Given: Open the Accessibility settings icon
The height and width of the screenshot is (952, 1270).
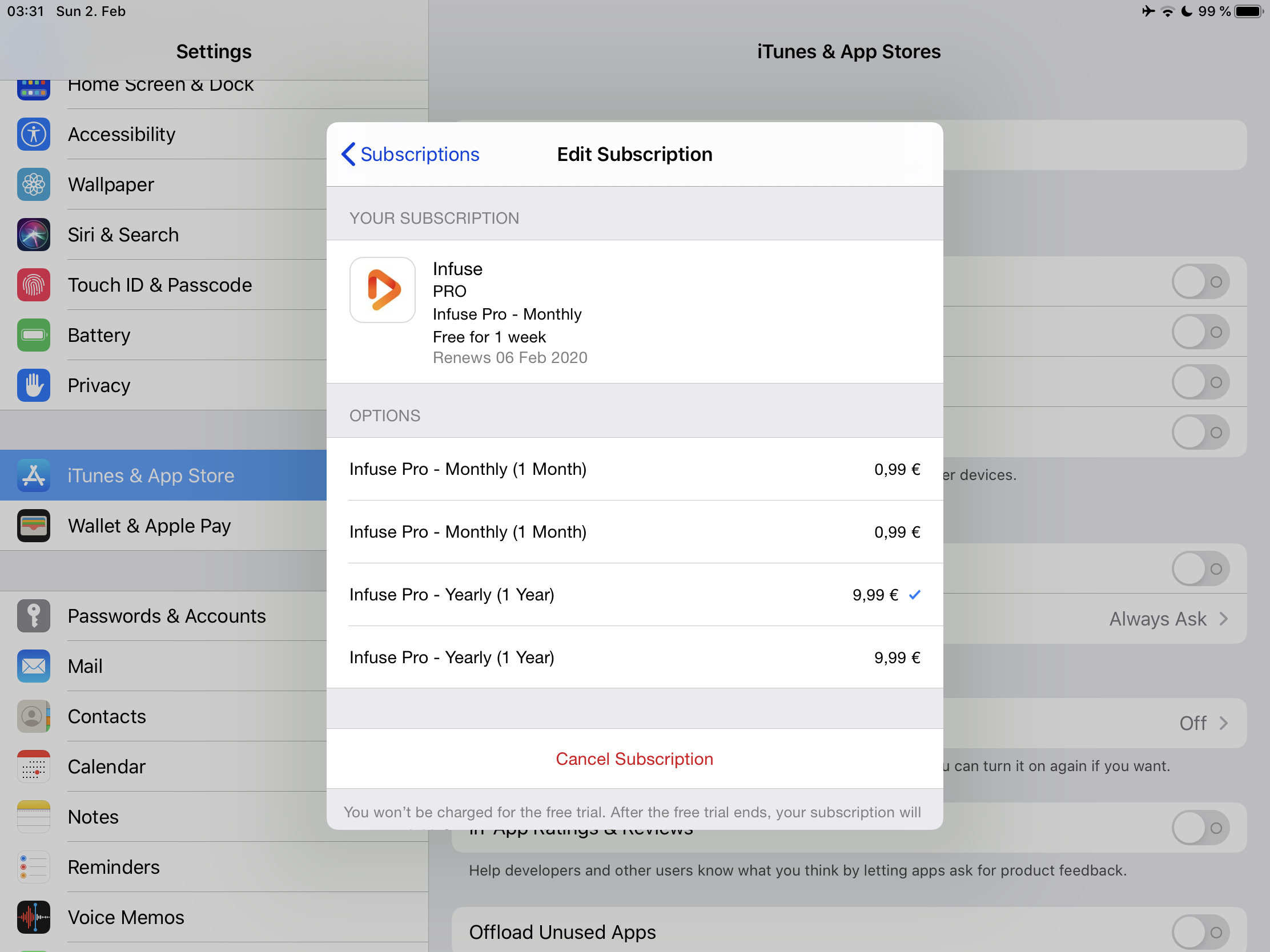Looking at the screenshot, I should 33,134.
